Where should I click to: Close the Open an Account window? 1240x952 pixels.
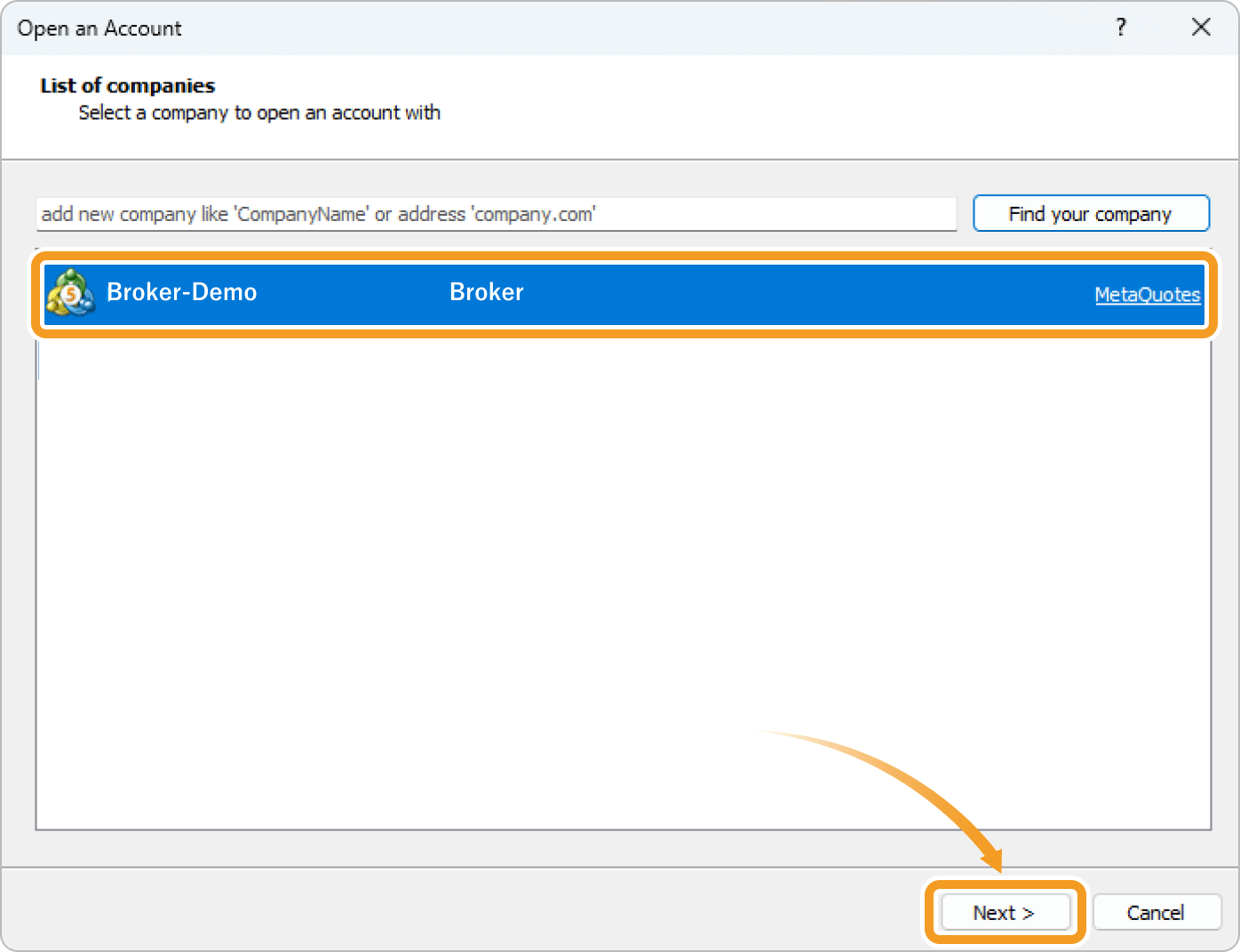pyautogui.click(x=1201, y=28)
